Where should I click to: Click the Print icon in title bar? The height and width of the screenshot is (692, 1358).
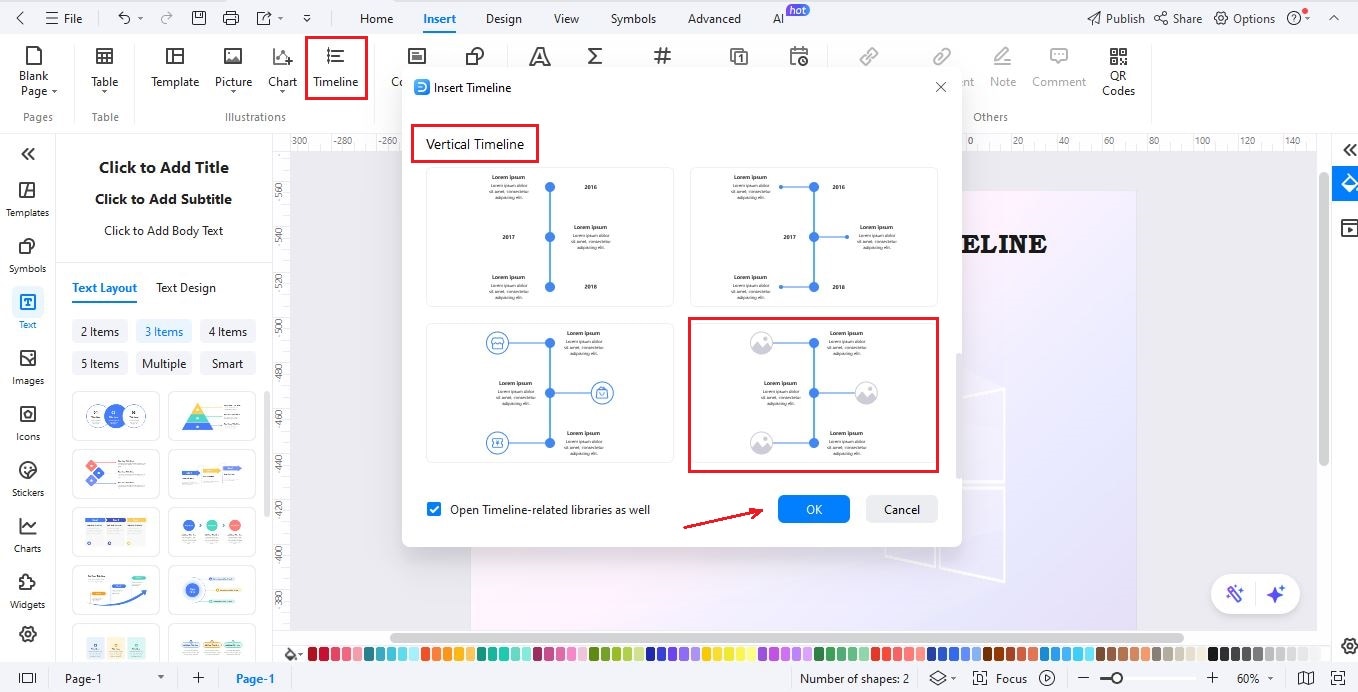tap(231, 18)
